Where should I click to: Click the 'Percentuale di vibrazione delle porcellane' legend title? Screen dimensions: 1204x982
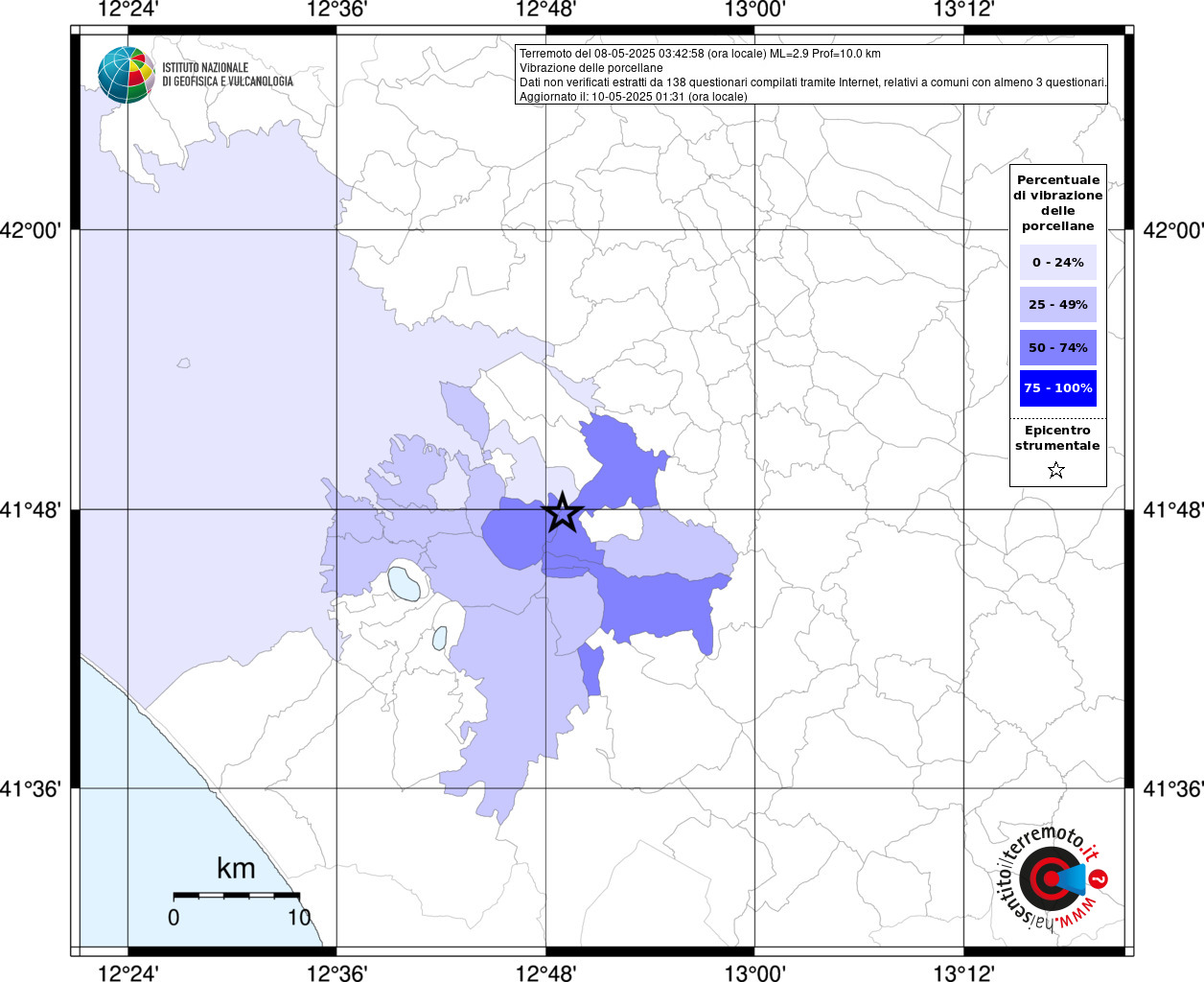pyautogui.click(x=1058, y=202)
